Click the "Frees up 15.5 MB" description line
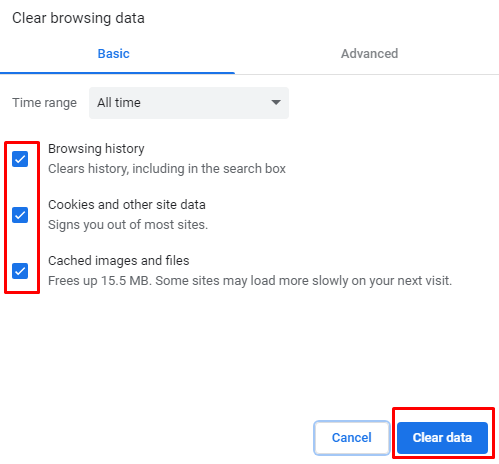The width and height of the screenshot is (499, 464). click(x=250, y=281)
